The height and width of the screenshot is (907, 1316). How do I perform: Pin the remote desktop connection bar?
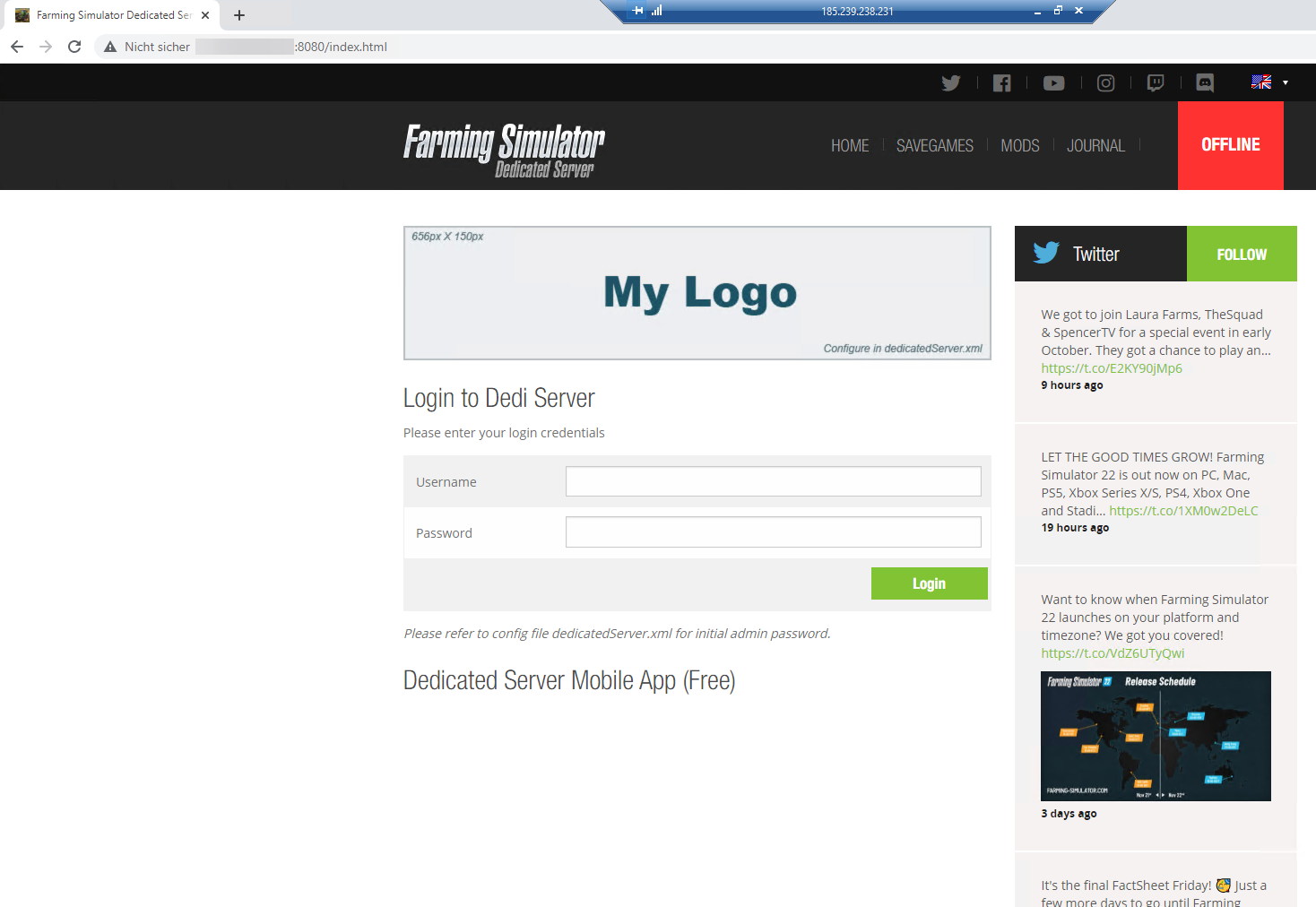point(638,11)
